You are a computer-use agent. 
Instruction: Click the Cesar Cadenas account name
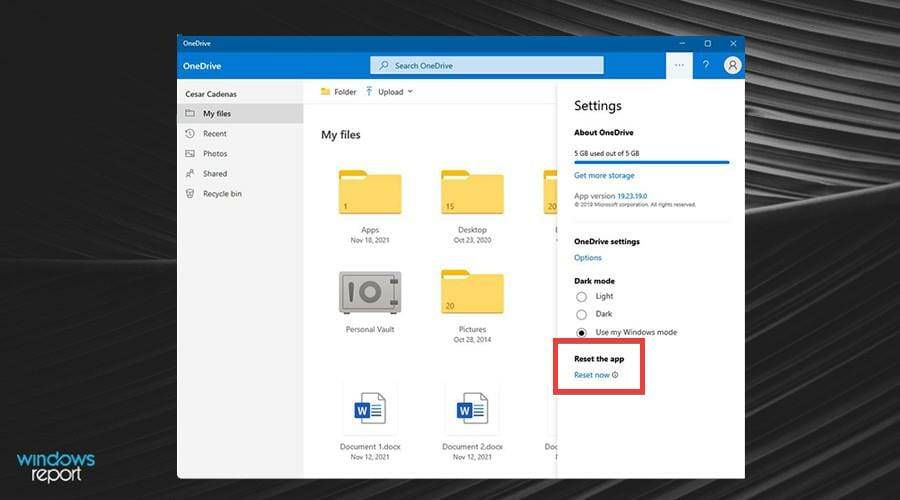coord(211,94)
